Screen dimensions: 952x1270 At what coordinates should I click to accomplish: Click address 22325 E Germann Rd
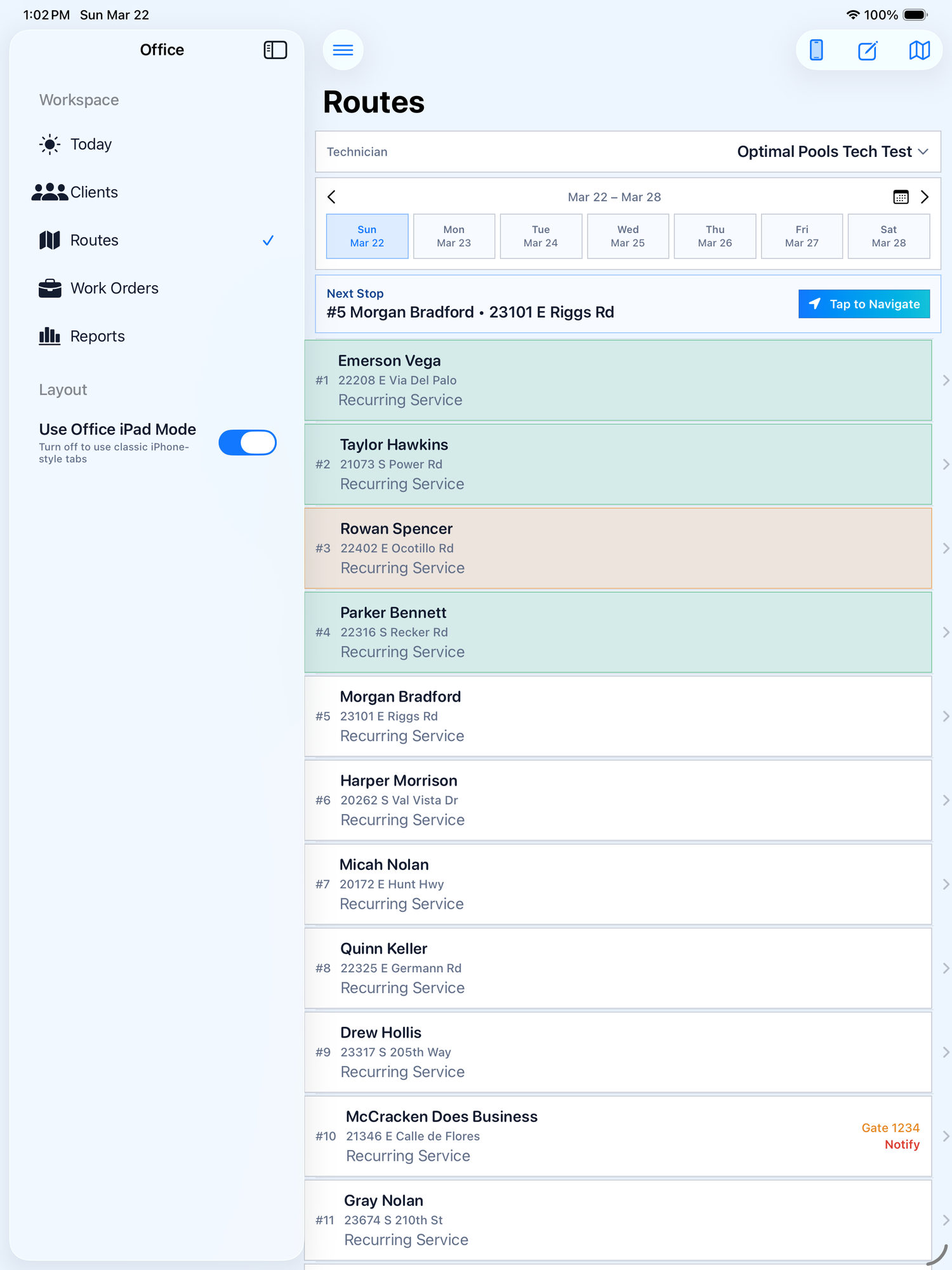401,968
